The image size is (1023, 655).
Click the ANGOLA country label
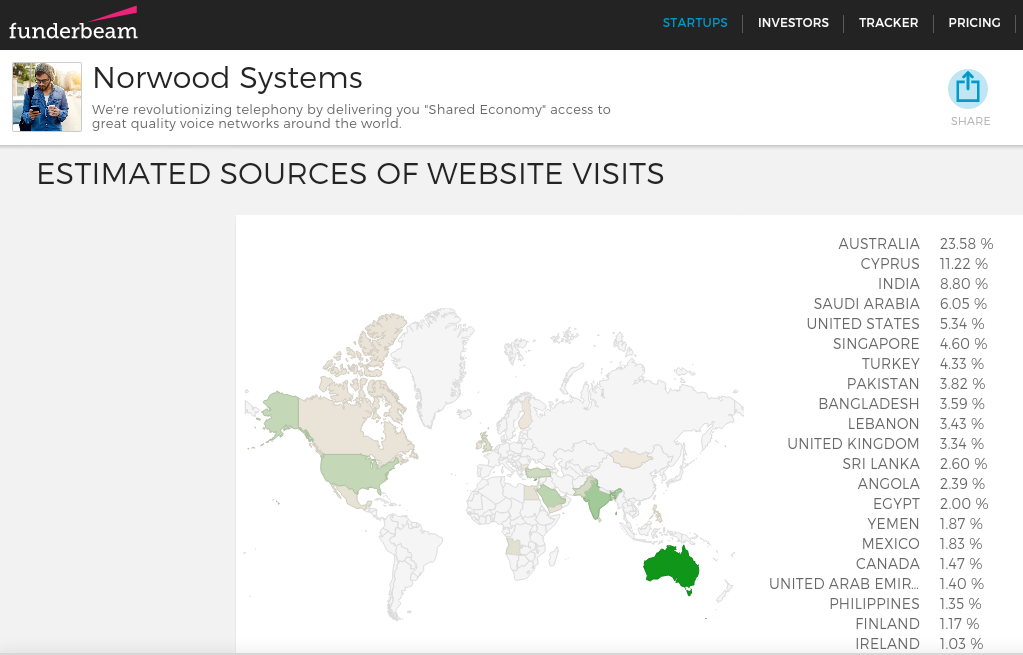click(889, 484)
